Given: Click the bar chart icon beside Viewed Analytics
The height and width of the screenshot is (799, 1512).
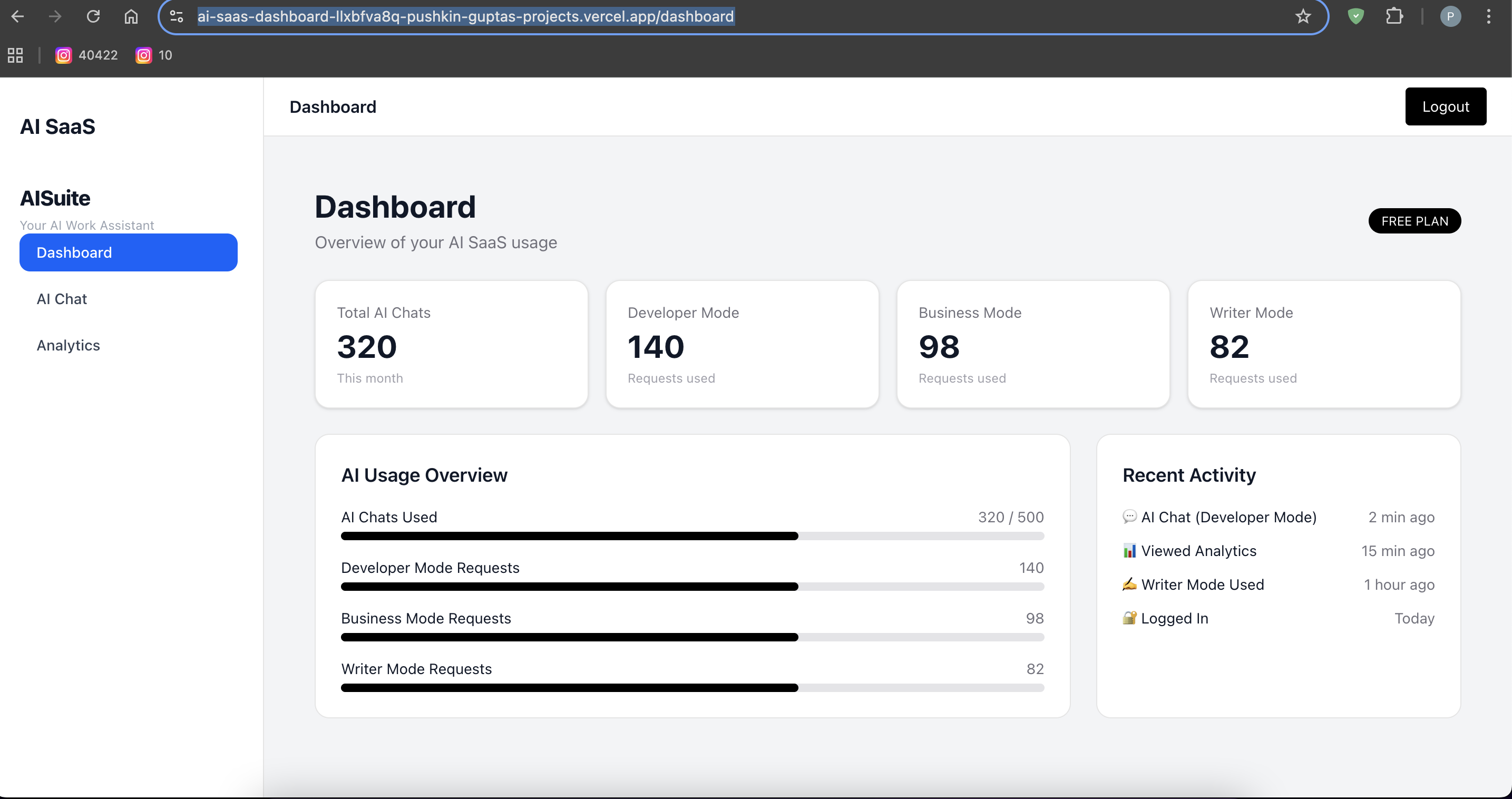Looking at the screenshot, I should point(1128,551).
